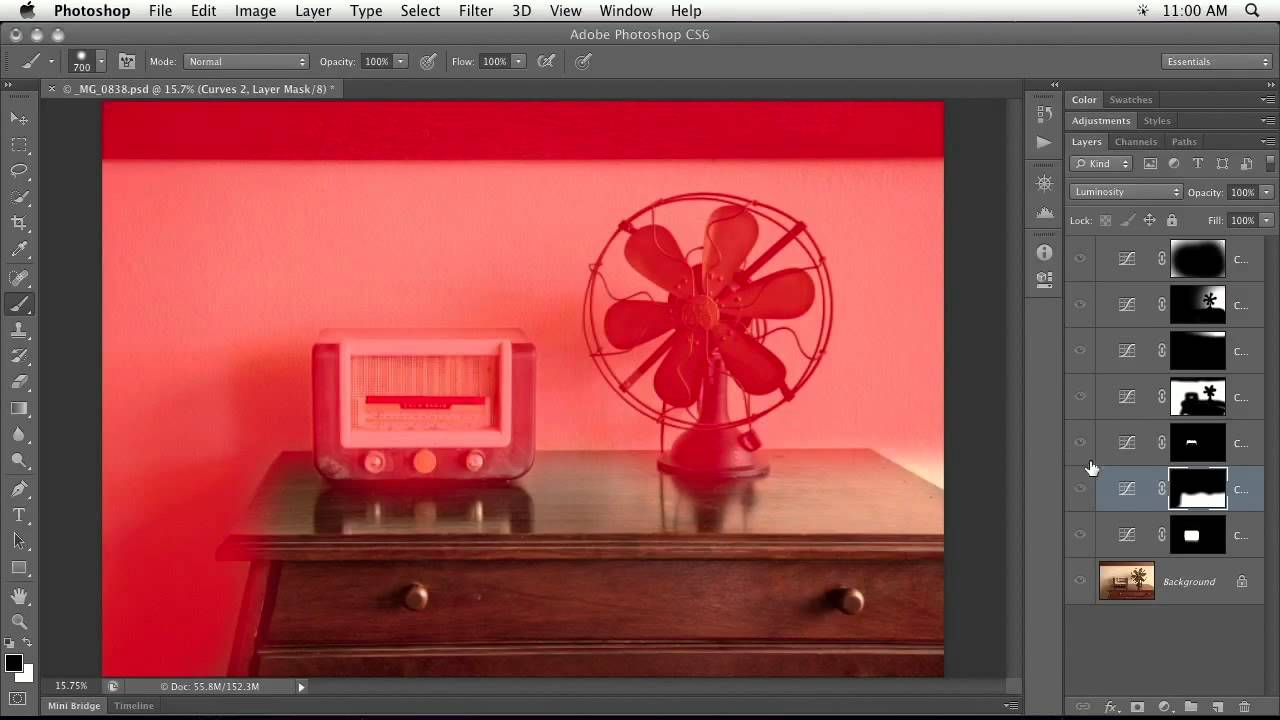Open the Brush Preset picker arrow
This screenshot has width=1280, height=720.
point(100,61)
